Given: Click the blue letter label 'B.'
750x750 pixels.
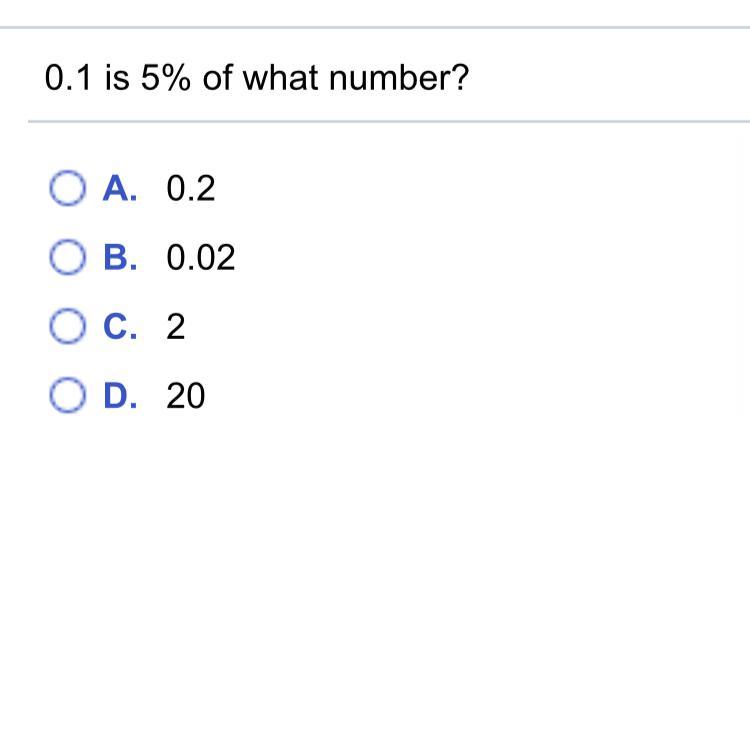Looking at the screenshot, I should 118,258.
